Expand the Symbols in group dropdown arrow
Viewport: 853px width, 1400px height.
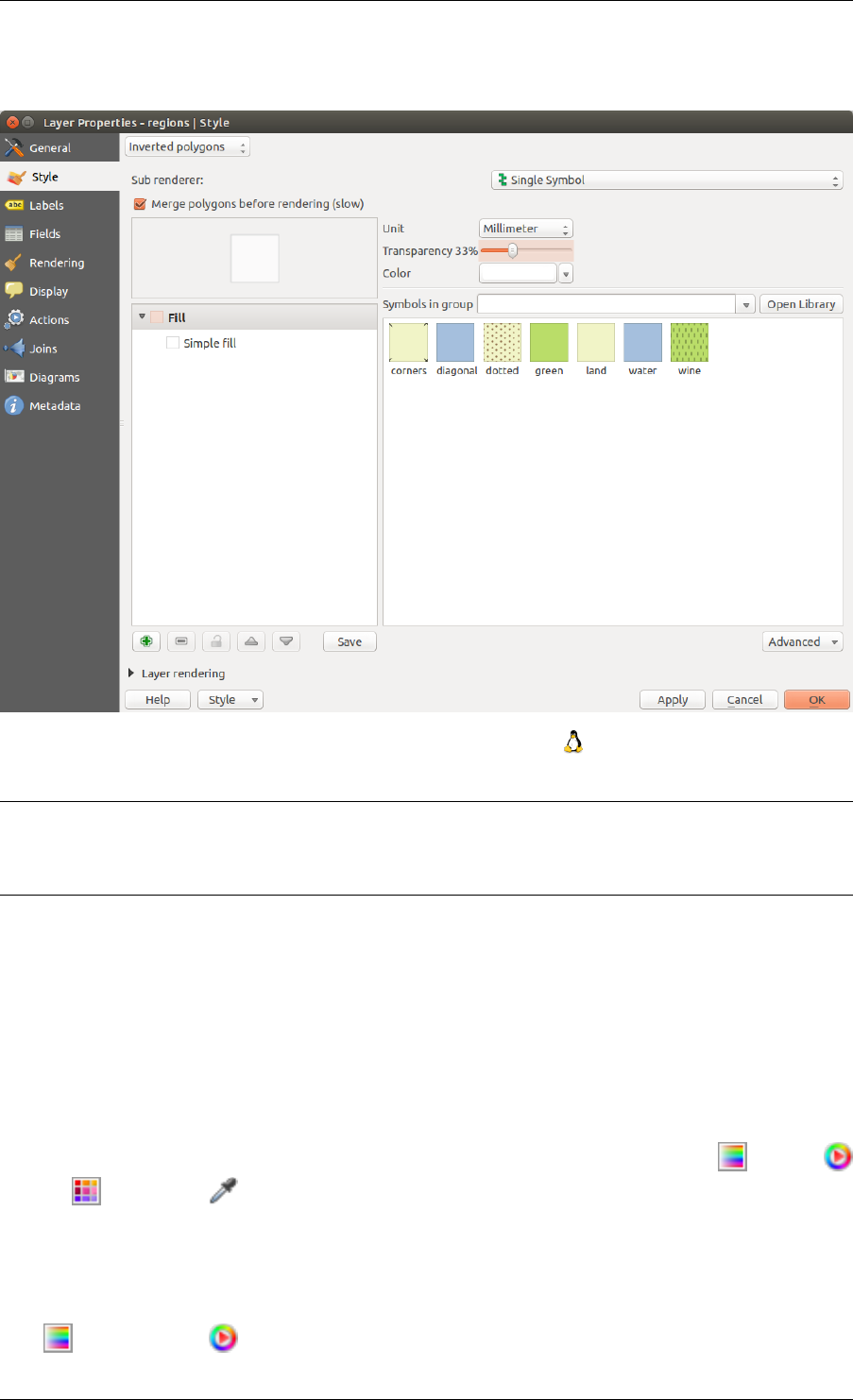coord(746,304)
